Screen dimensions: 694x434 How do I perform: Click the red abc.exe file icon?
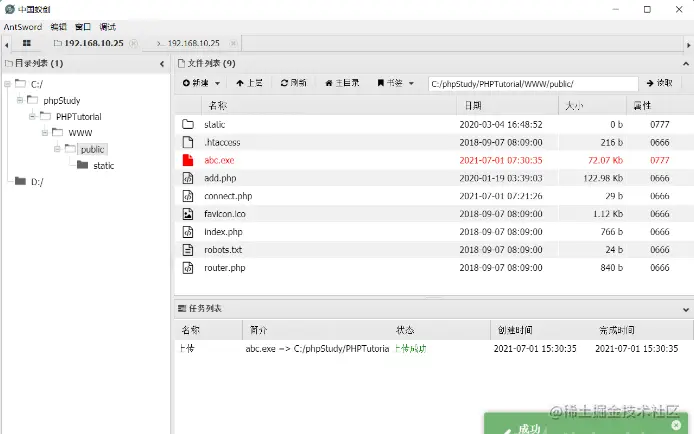pyautogui.click(x=188, y=160)
